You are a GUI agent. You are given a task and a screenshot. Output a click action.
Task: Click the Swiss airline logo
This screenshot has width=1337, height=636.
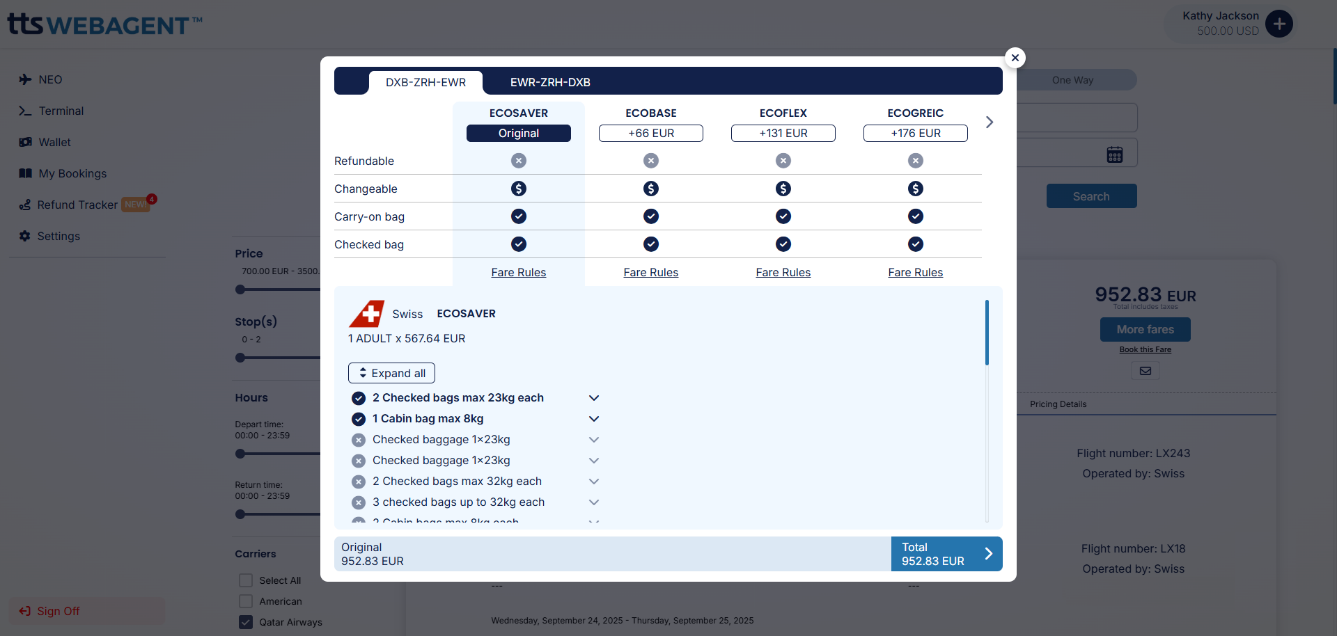tap(366, 314)
